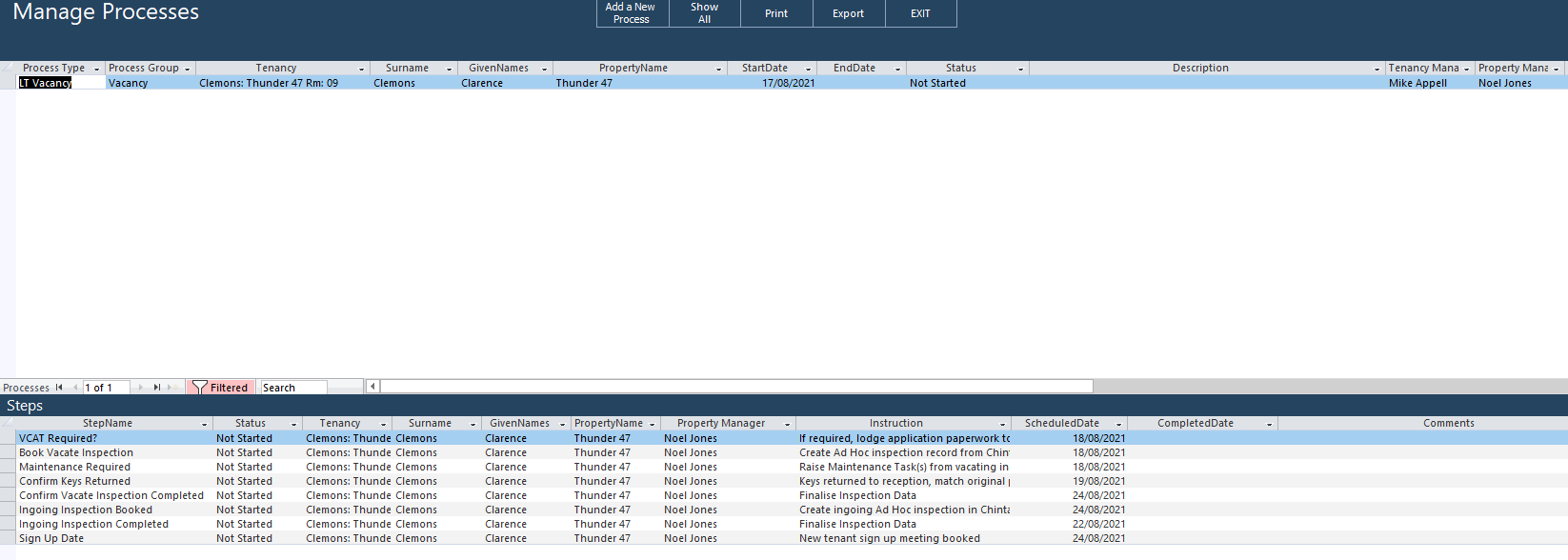Click the Add a New Process button
Image resolution: width=1568 pixels, height=560 pixels.
[633, 13]
